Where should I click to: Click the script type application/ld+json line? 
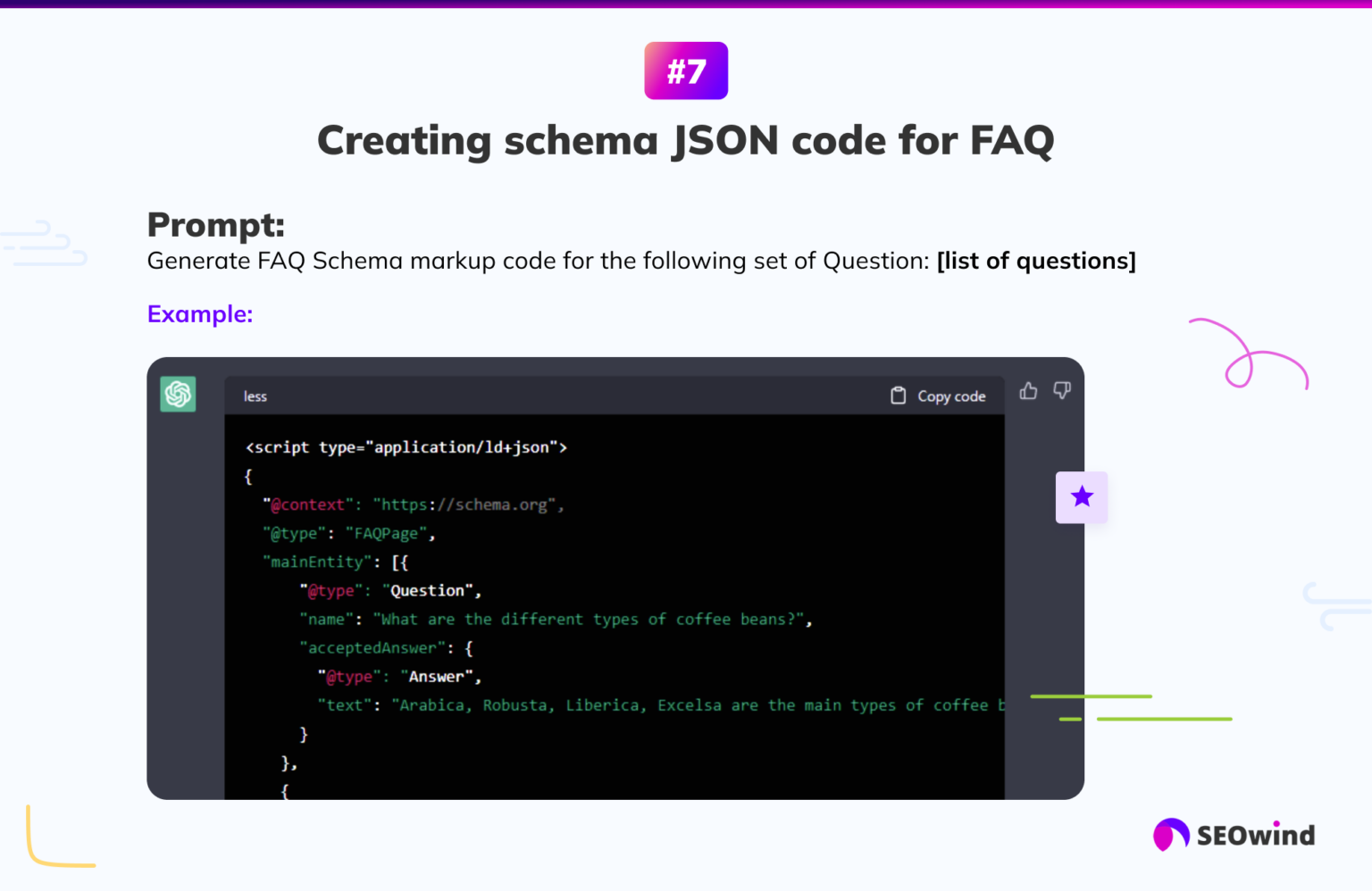(406, 447)
